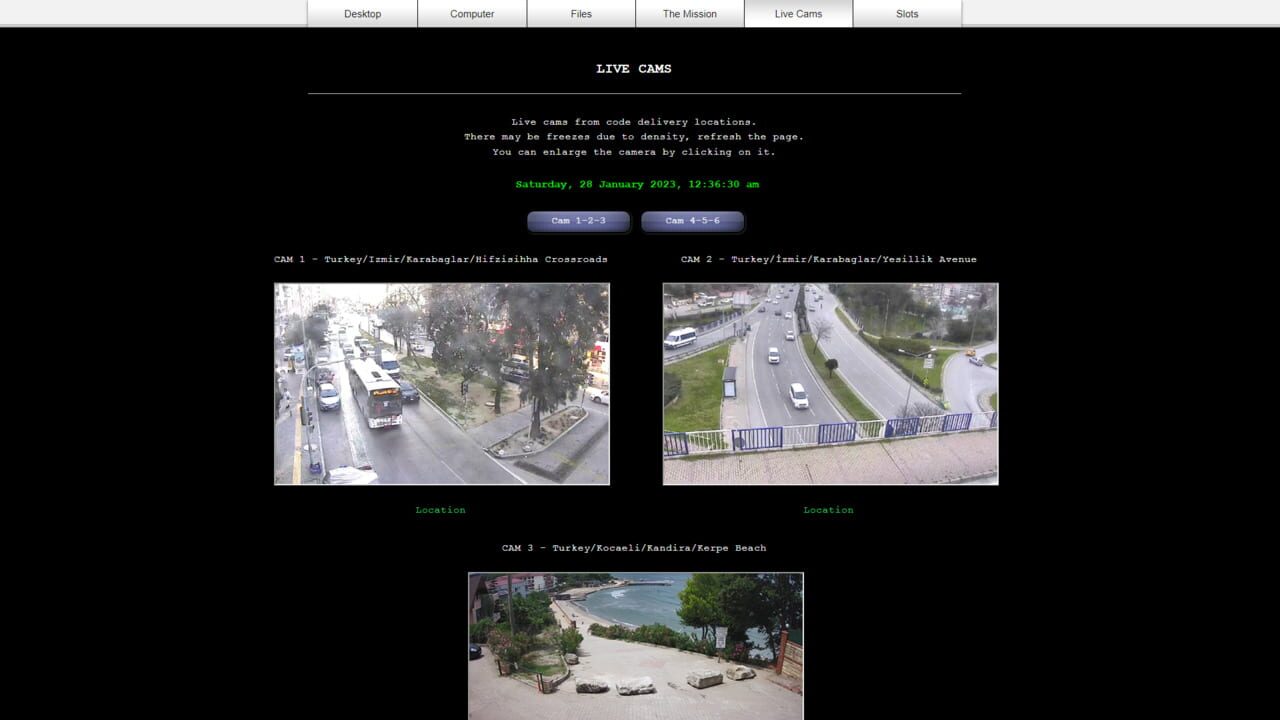Image resolution: width=1280 pixels, height=720 pixels.
Task: Open the Location link under Cam 1
Action: [440, 509]
